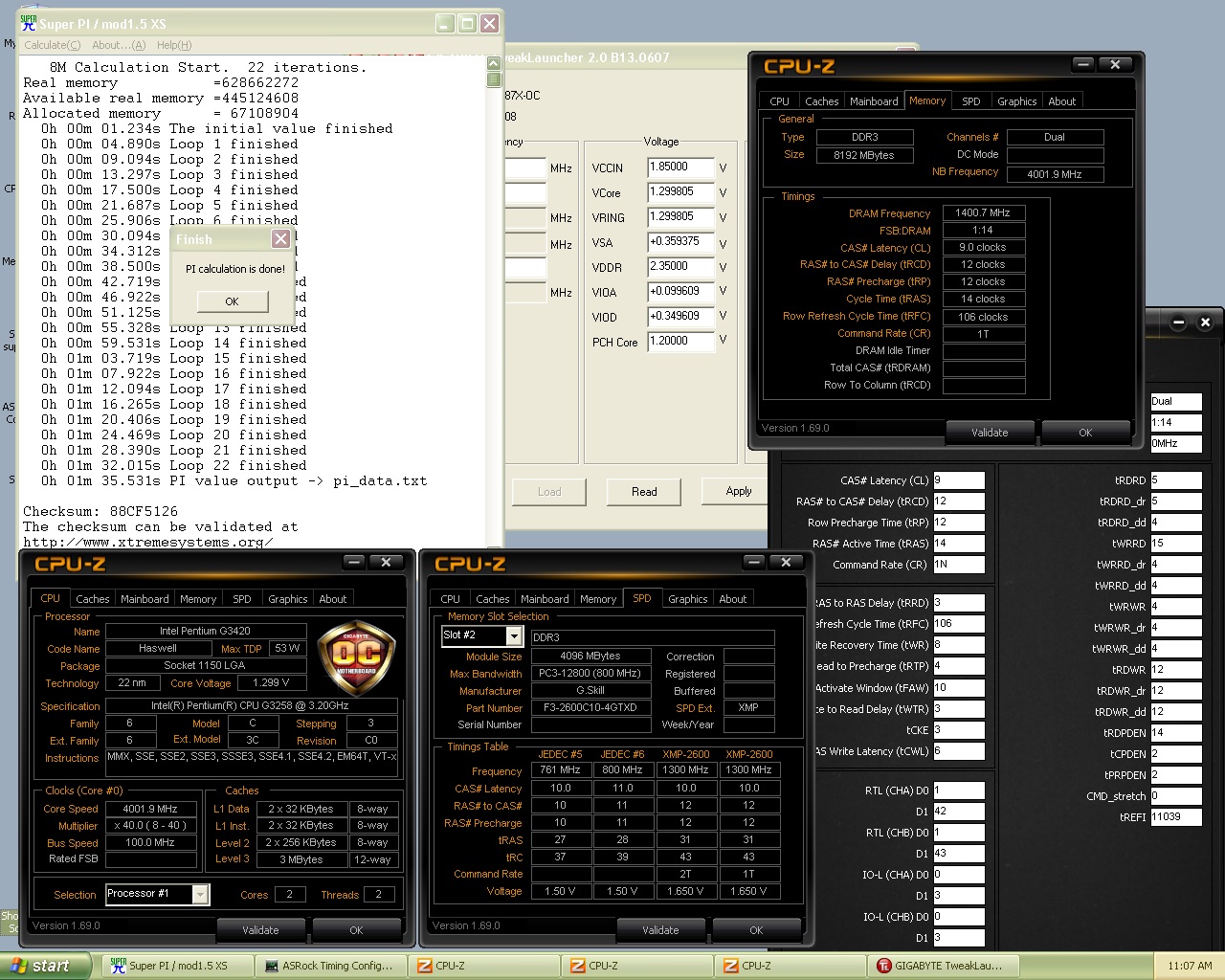Click GIGABYTE TweakLauncher taskbar icon
Screen dimensions: 1225x980
coord(884,966)
